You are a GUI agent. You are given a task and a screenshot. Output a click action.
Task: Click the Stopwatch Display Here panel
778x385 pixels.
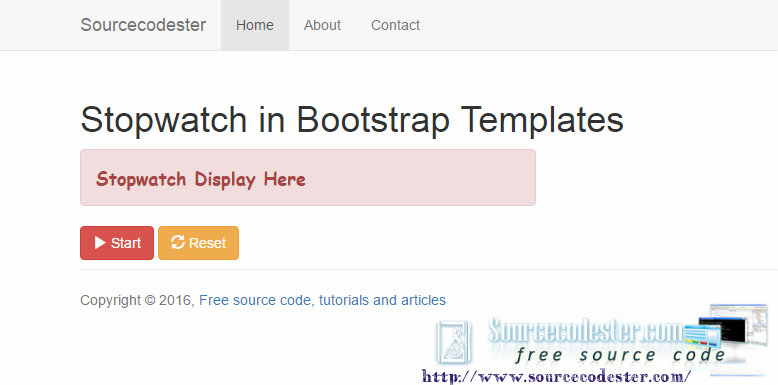tap(308, 177)
